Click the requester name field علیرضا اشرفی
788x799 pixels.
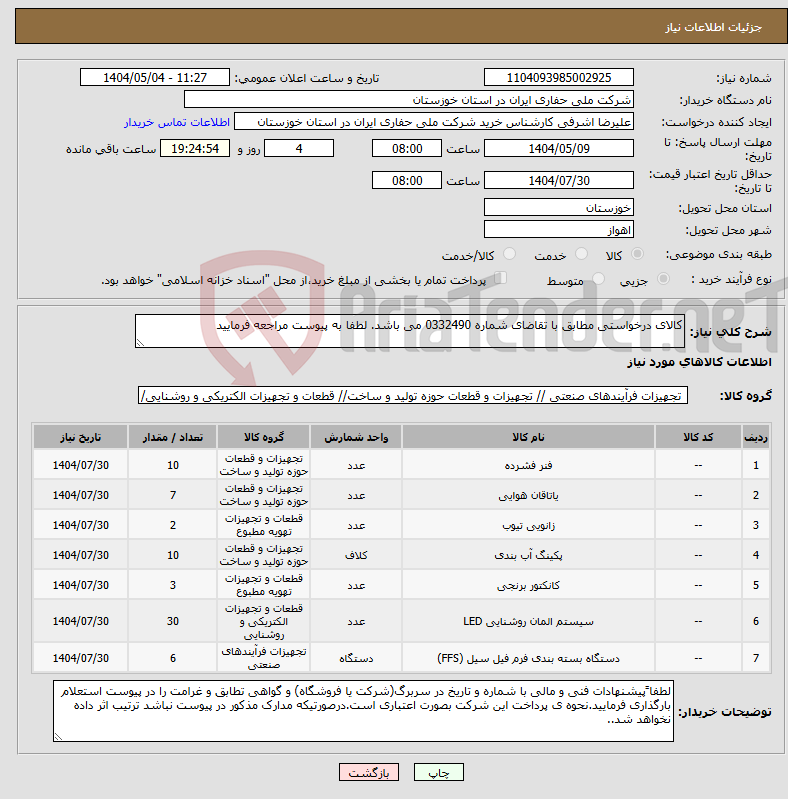pos(434,122)
